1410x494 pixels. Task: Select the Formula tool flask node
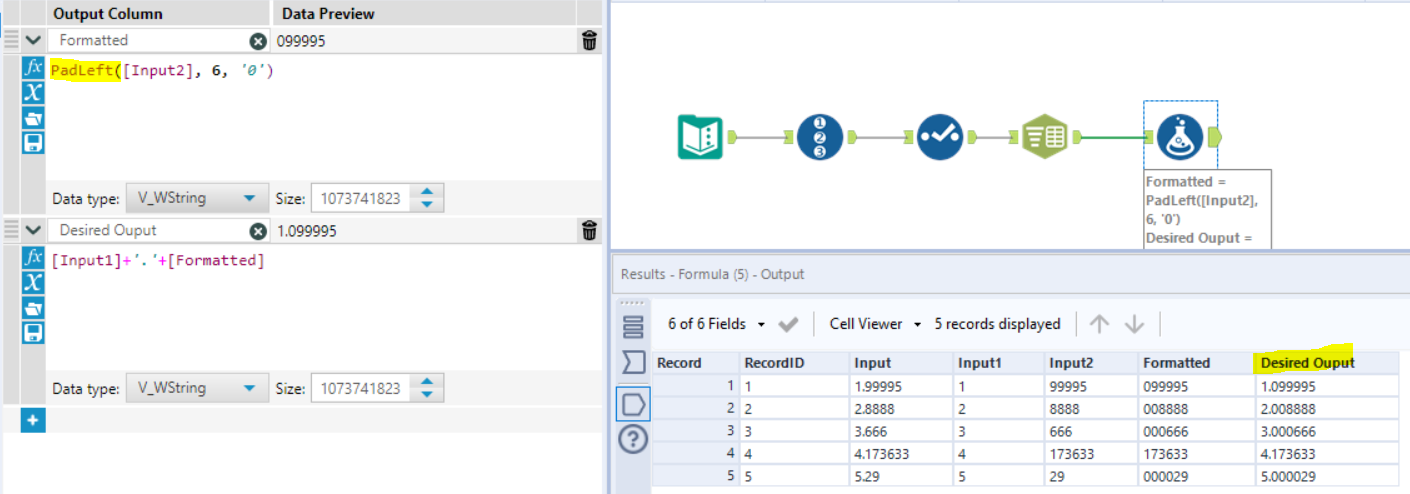coord(1180,137)
